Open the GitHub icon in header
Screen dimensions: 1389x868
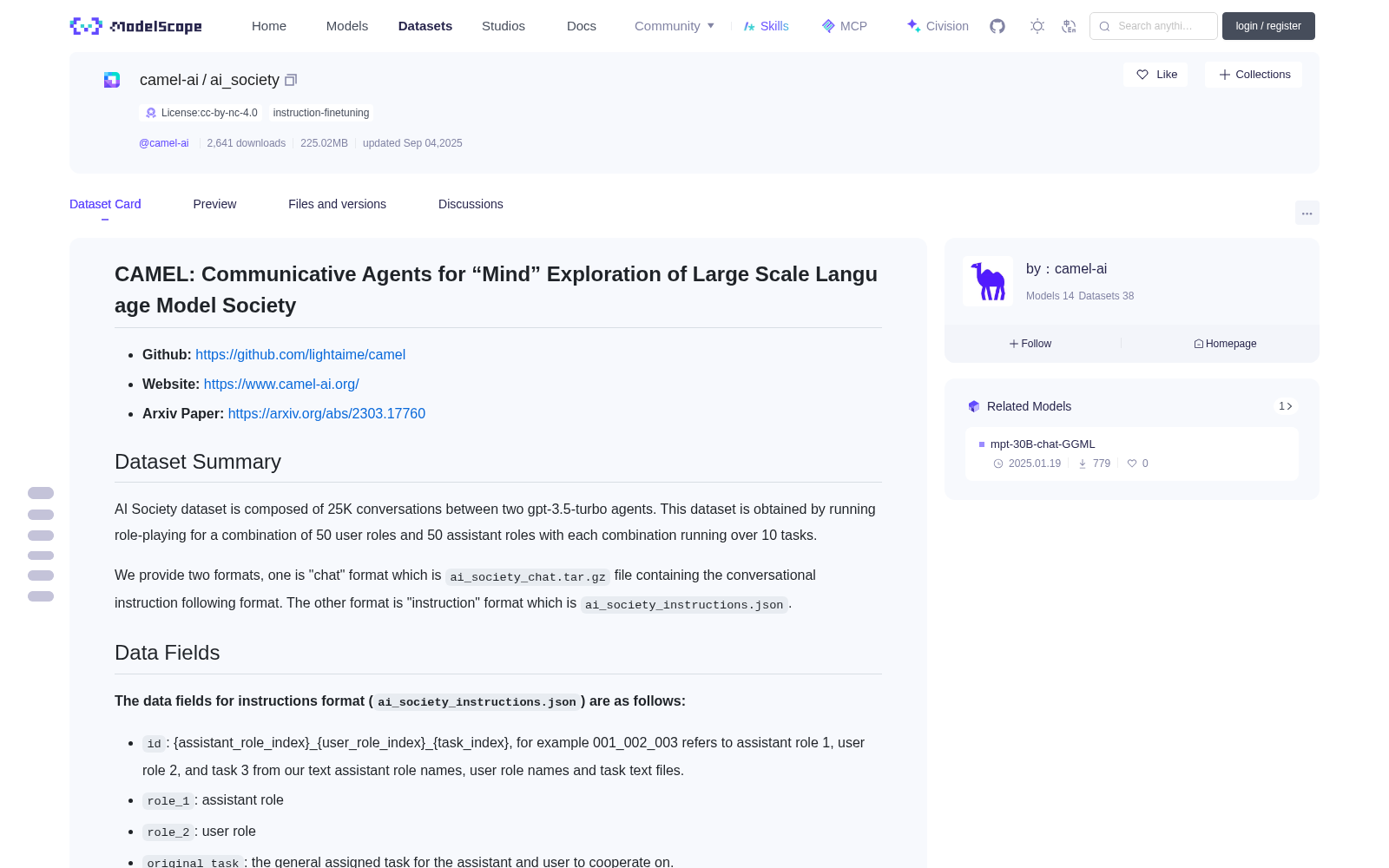(997, 26)
